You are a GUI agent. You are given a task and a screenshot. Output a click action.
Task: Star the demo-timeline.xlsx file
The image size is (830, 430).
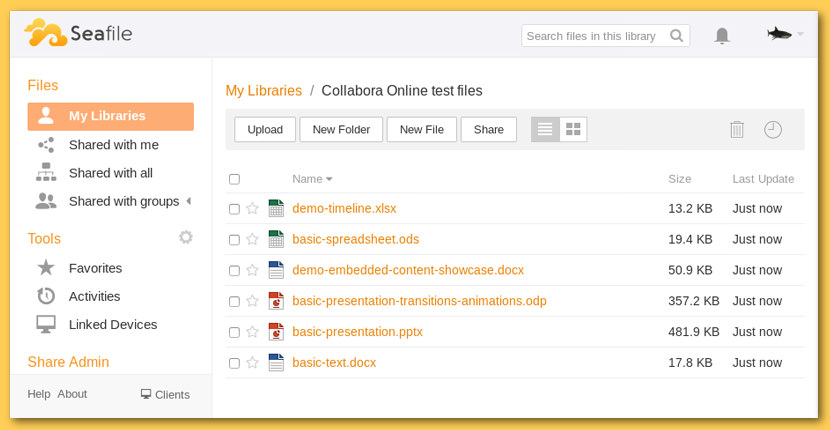click(252, 209)
